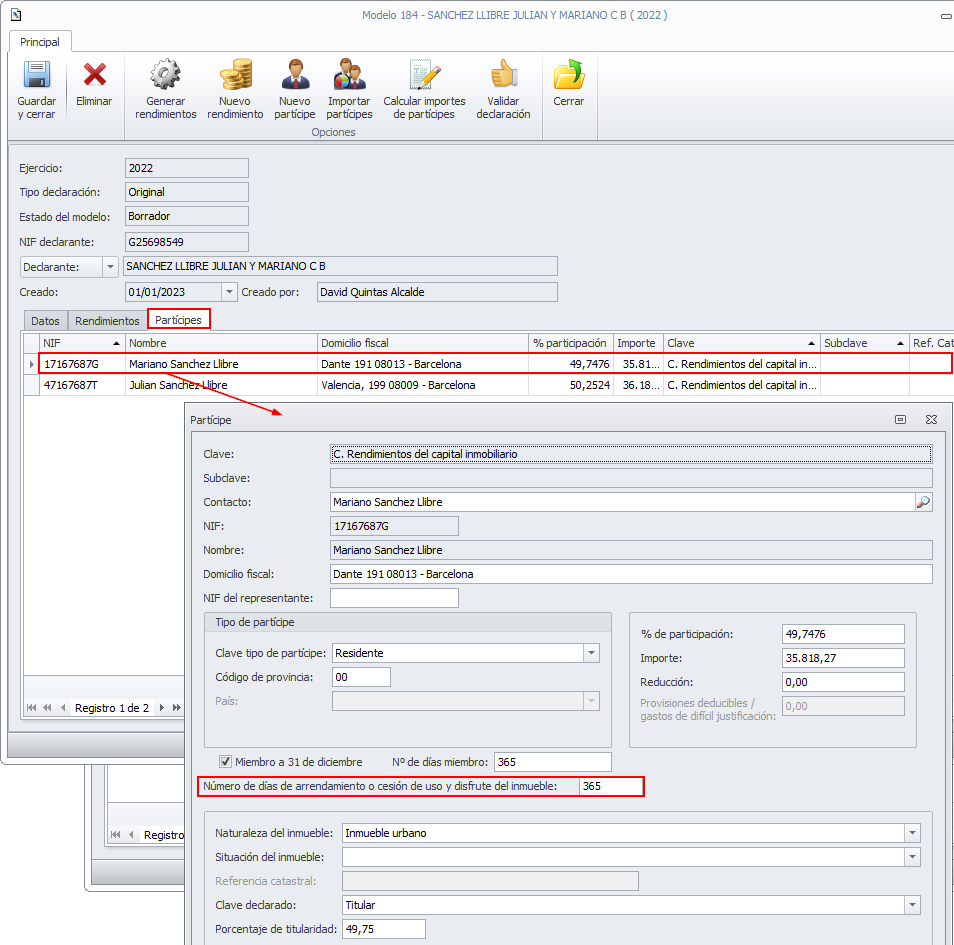Click the Contacto search magnifier icon
This screenshot has width=954, height=945.
923,502
